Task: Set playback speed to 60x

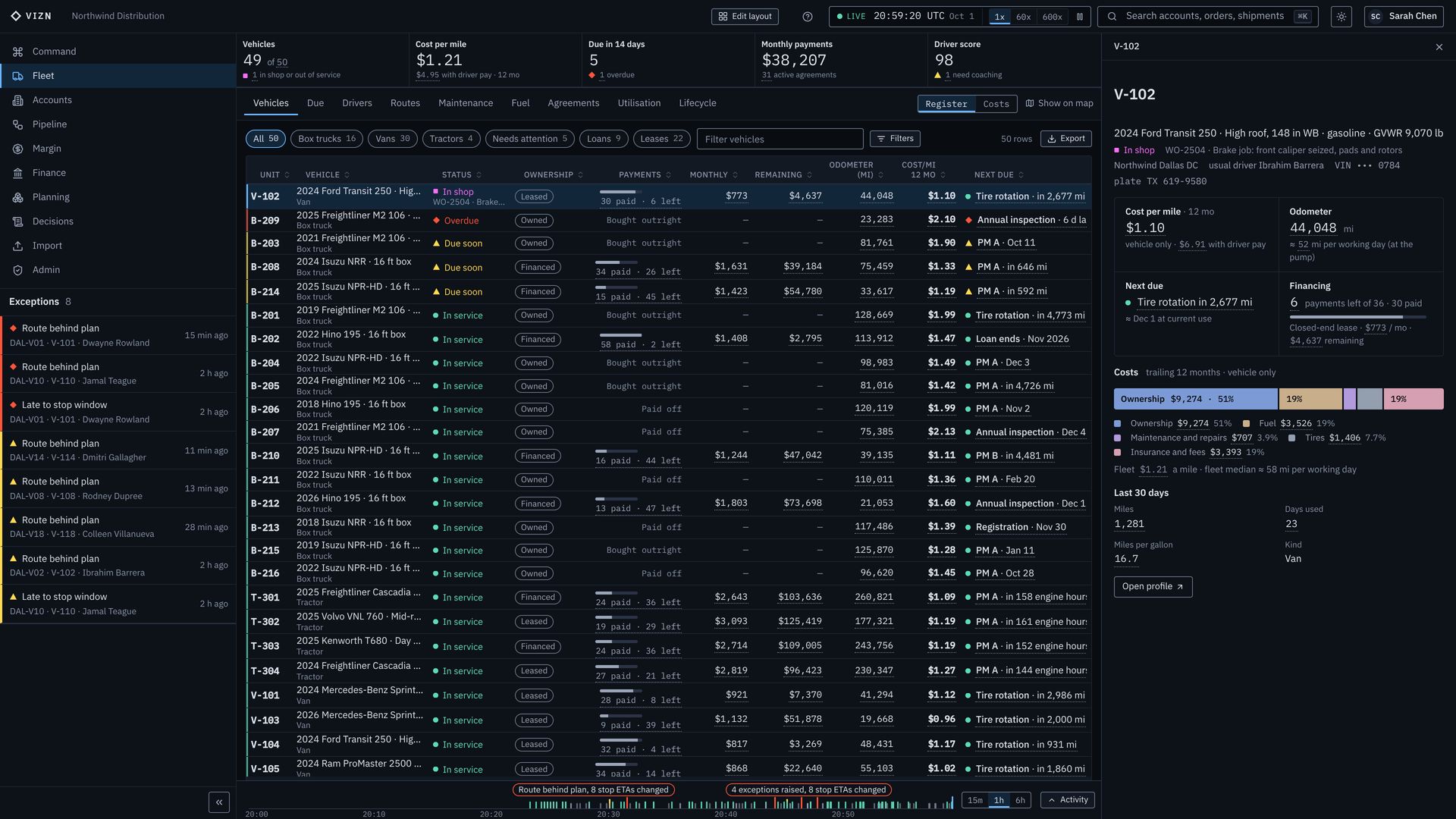Action: coord(1023,17)
